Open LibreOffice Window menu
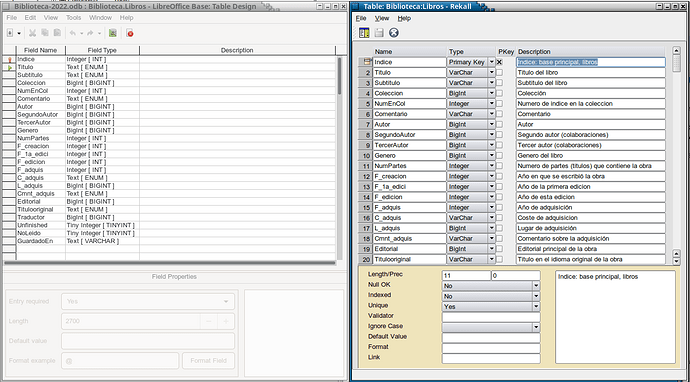Screen dimensions: 690x382 tap(100, 18)
